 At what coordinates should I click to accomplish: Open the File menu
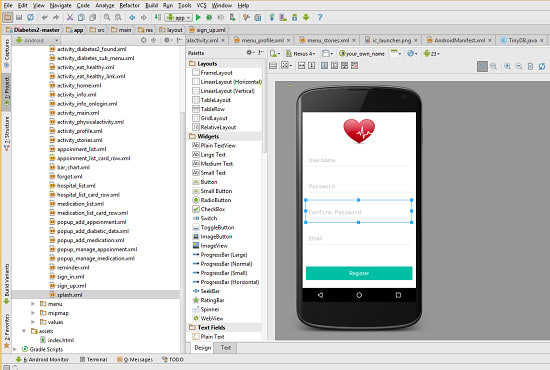[8, 5]
